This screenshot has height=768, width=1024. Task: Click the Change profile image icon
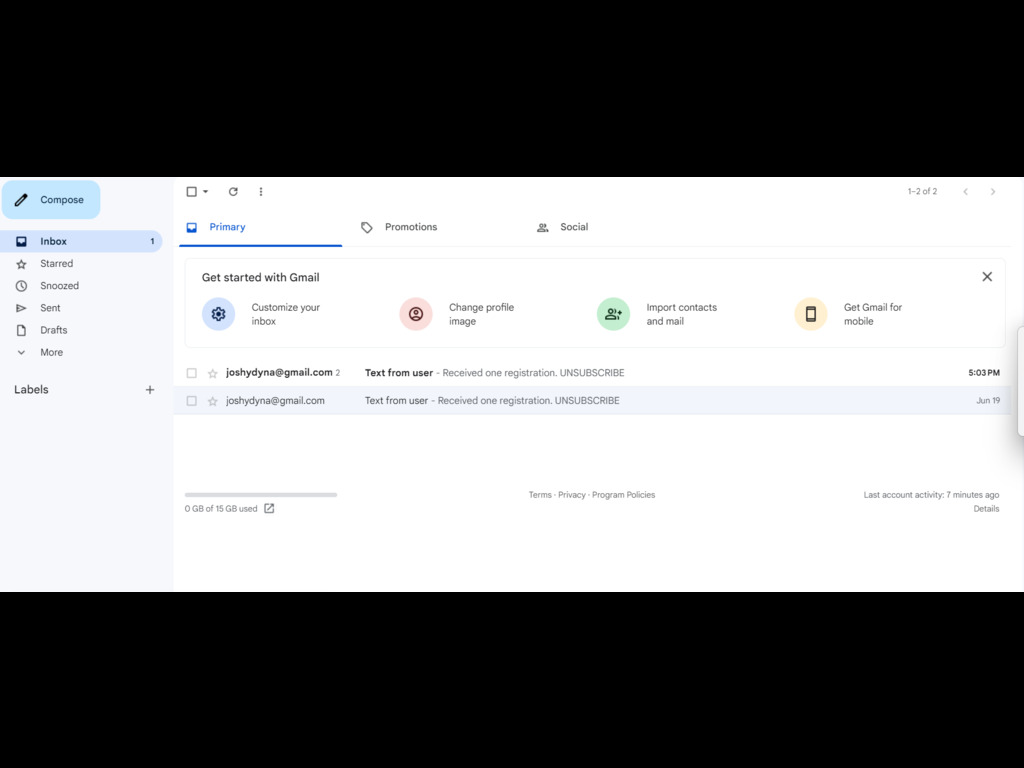click(x=416, y=314)
